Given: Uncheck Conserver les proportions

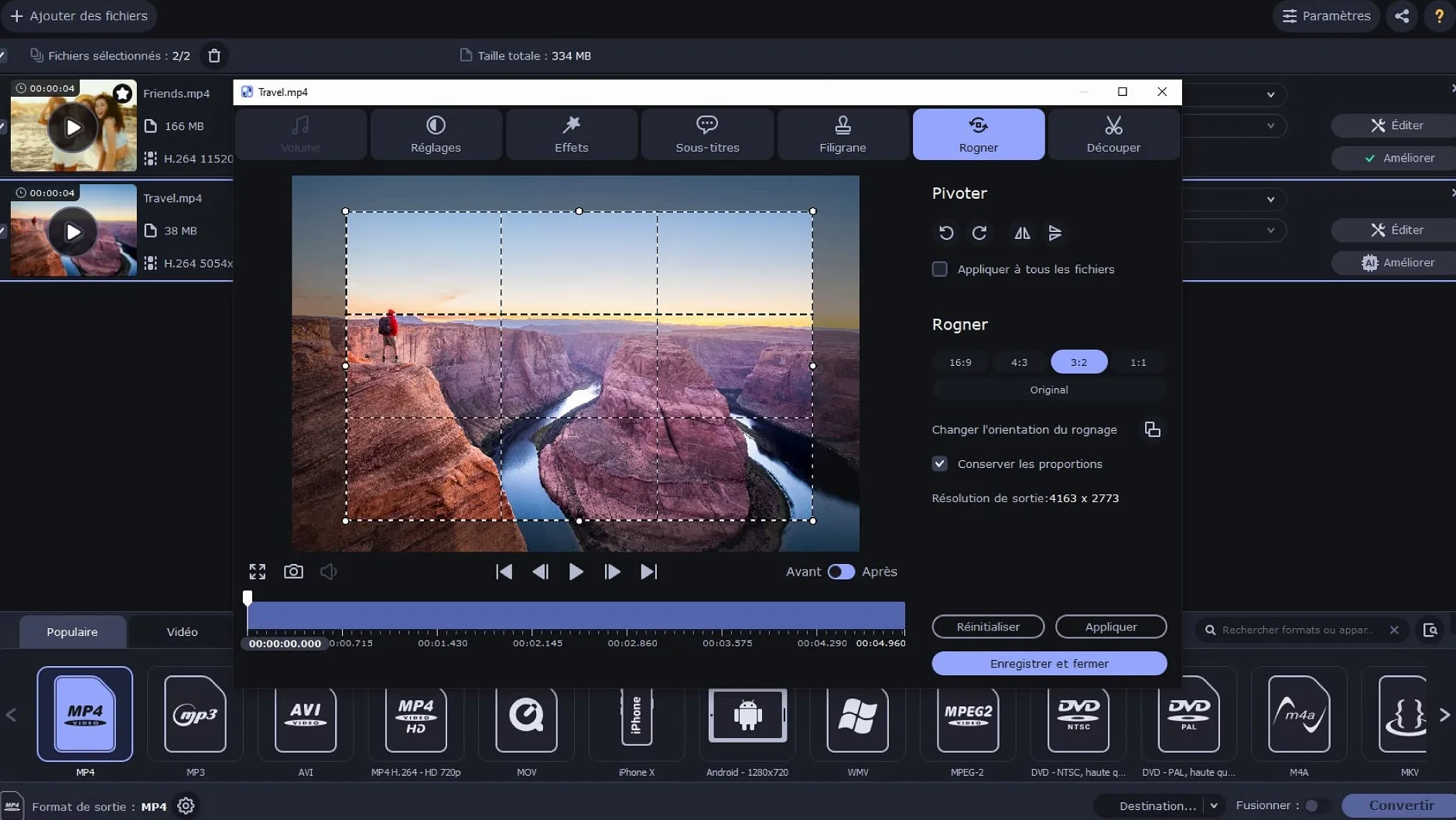Looking at the screenshot, I should pyautogui.click(x=939, y=464).
